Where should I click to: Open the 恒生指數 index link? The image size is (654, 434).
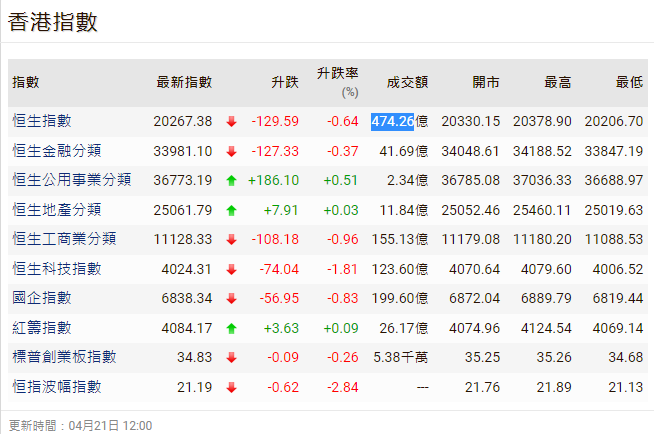[x=42, y=121]
